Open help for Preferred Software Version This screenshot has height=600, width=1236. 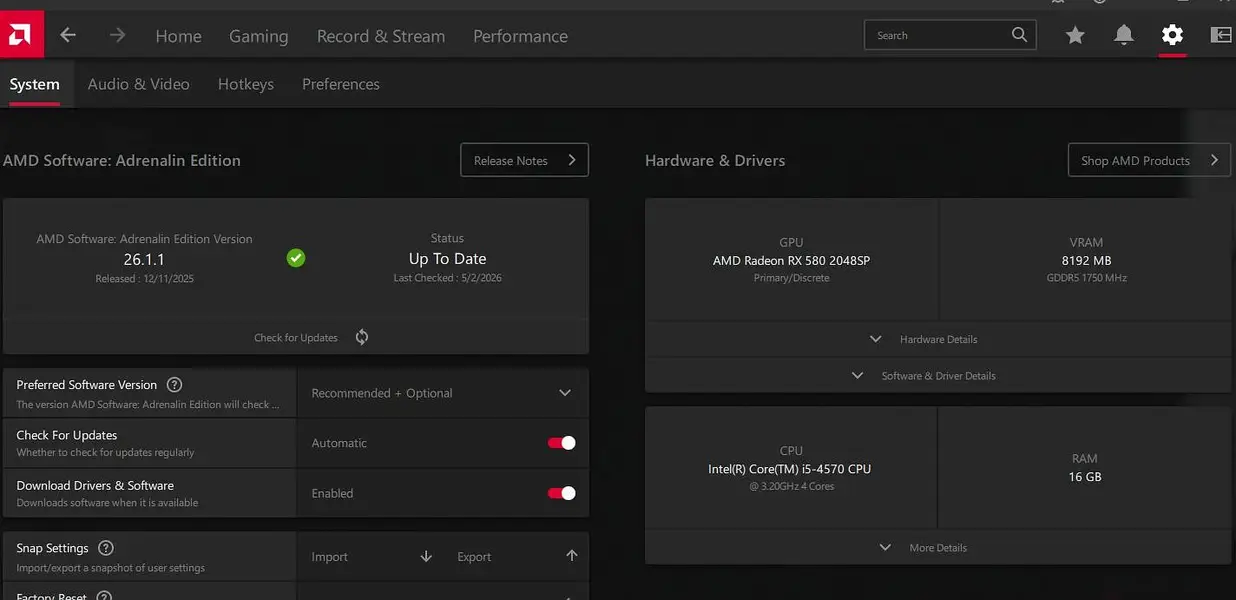click(174, 385)
